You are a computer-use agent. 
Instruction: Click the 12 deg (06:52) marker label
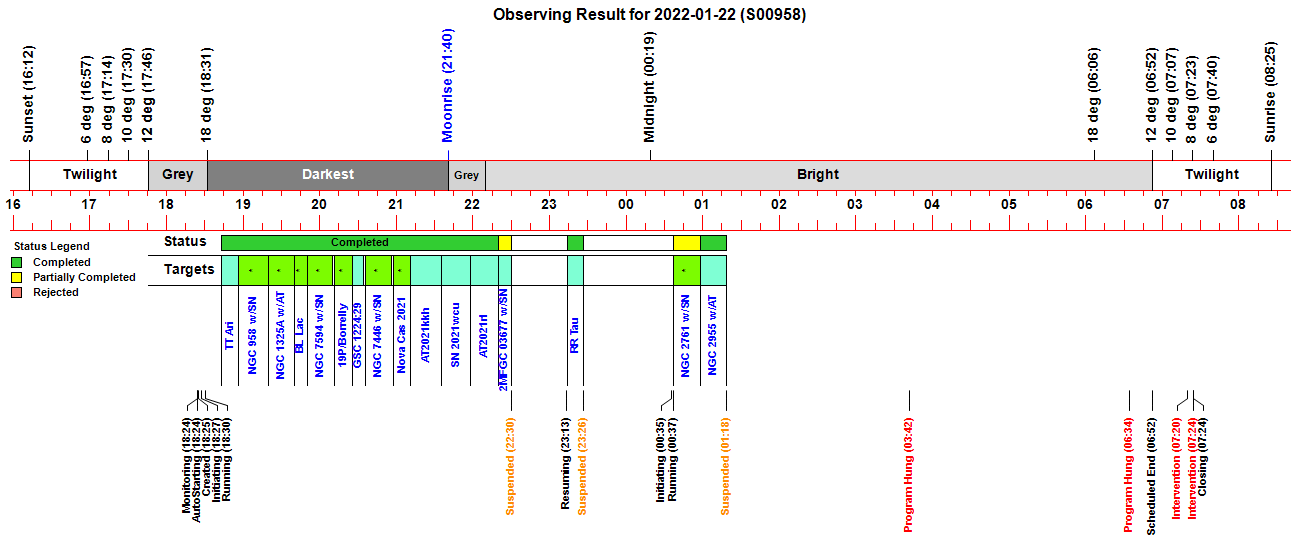coord(1152,96)
